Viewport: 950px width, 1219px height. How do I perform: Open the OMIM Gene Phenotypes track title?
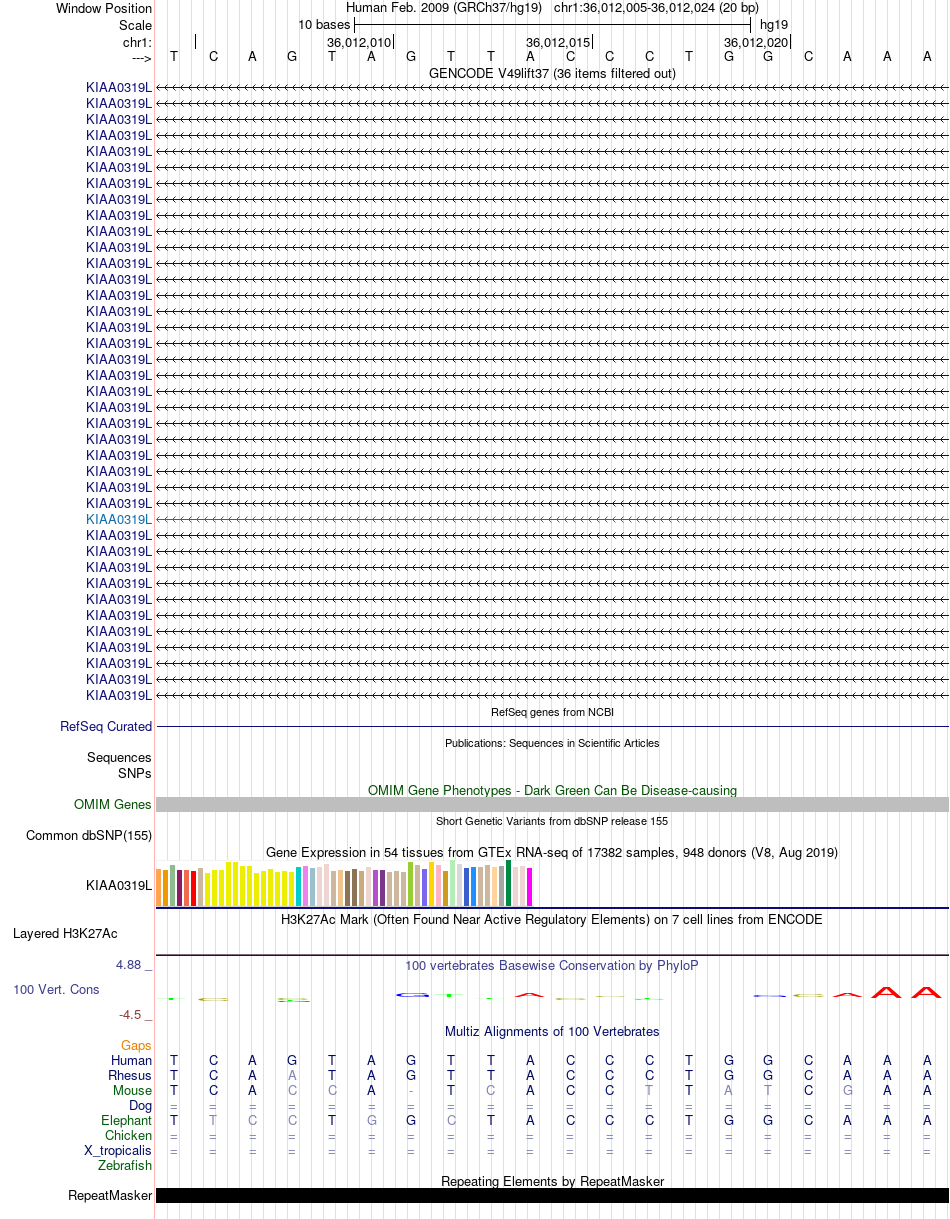tap(552, 790)
